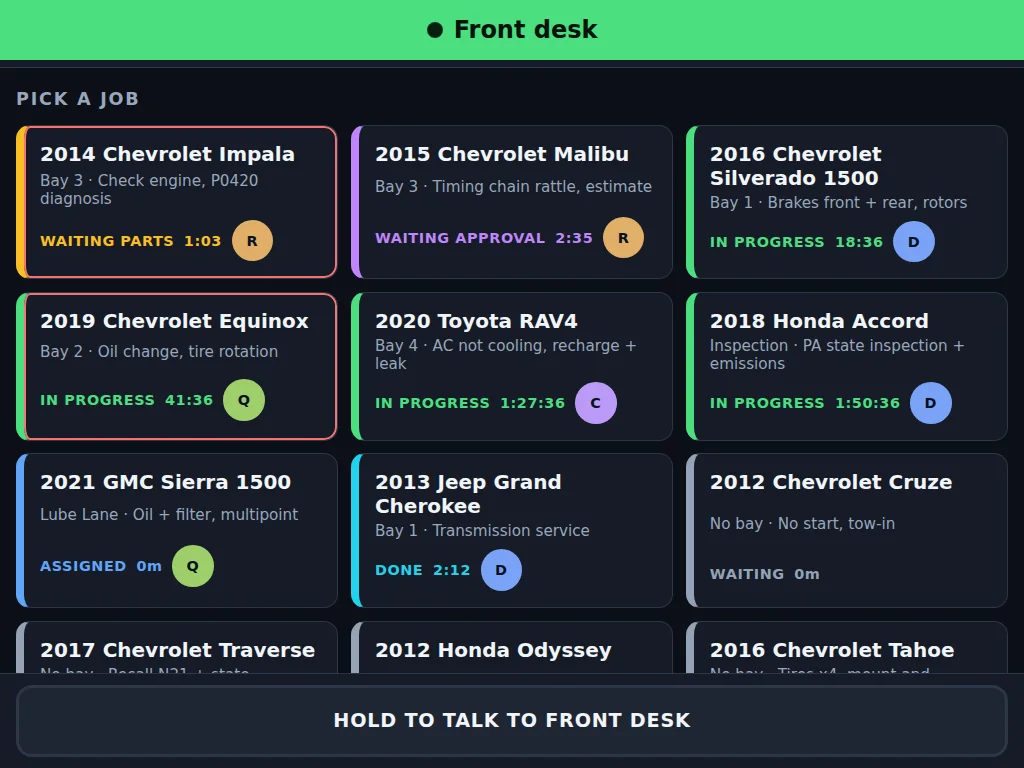Viewport: 1024px width, 768px height.
Task: Open the 2017 Chevrolet Traverse job
Action: [176, 648]
